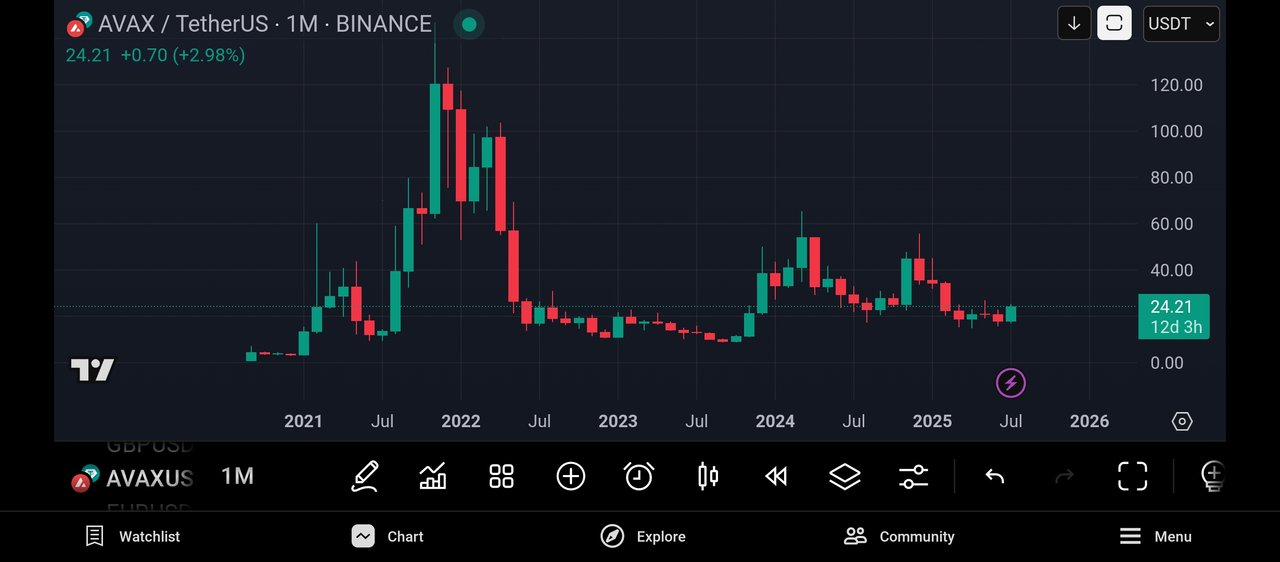Screen dimensions: 1280x562
Task: Switch to the Chart tab
Action: 387,536
